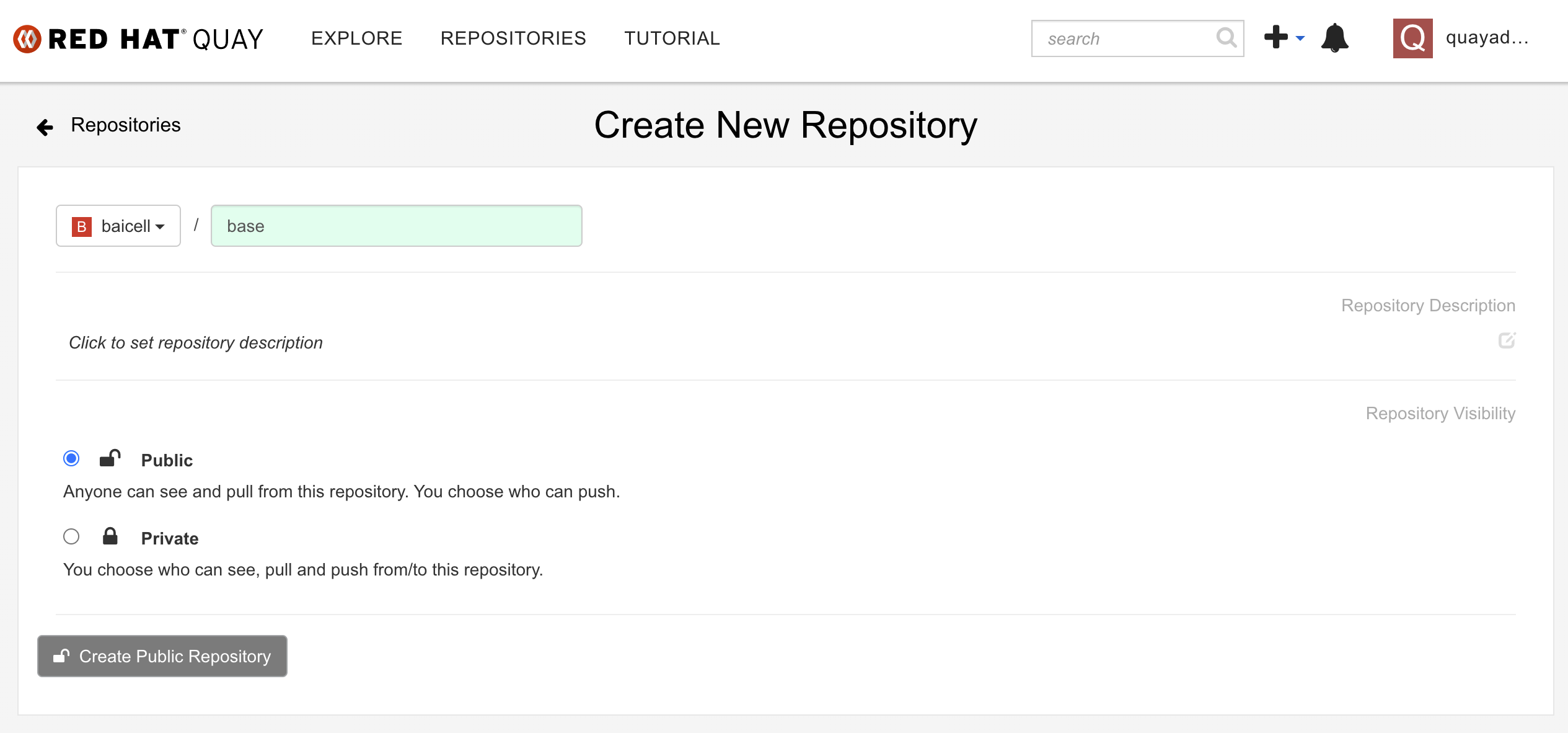Click the edit description pencil icon

tap(1507, 340)
